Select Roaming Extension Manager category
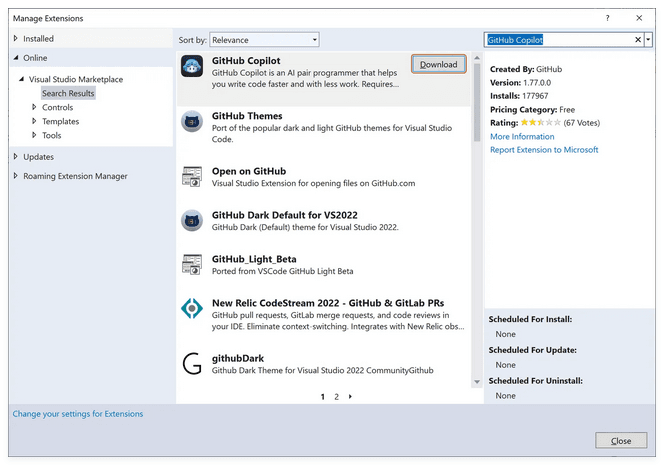This screenshot has width=664, height=466. (75, 176)
